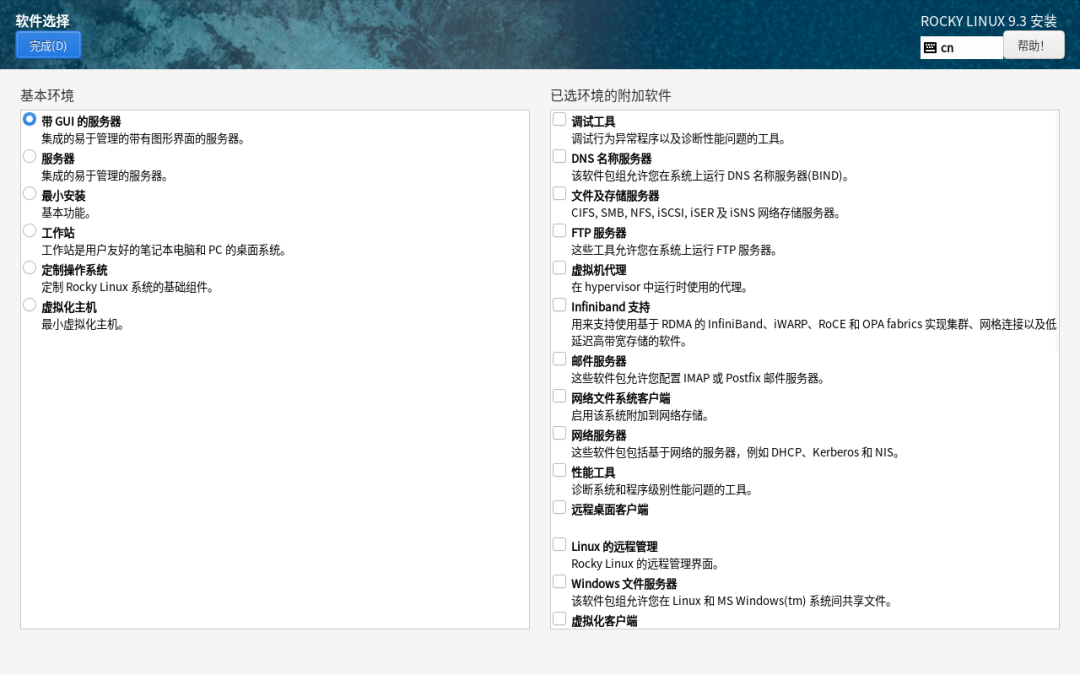Check the 虚拟机代理 add-on

[x=559, y=268]
